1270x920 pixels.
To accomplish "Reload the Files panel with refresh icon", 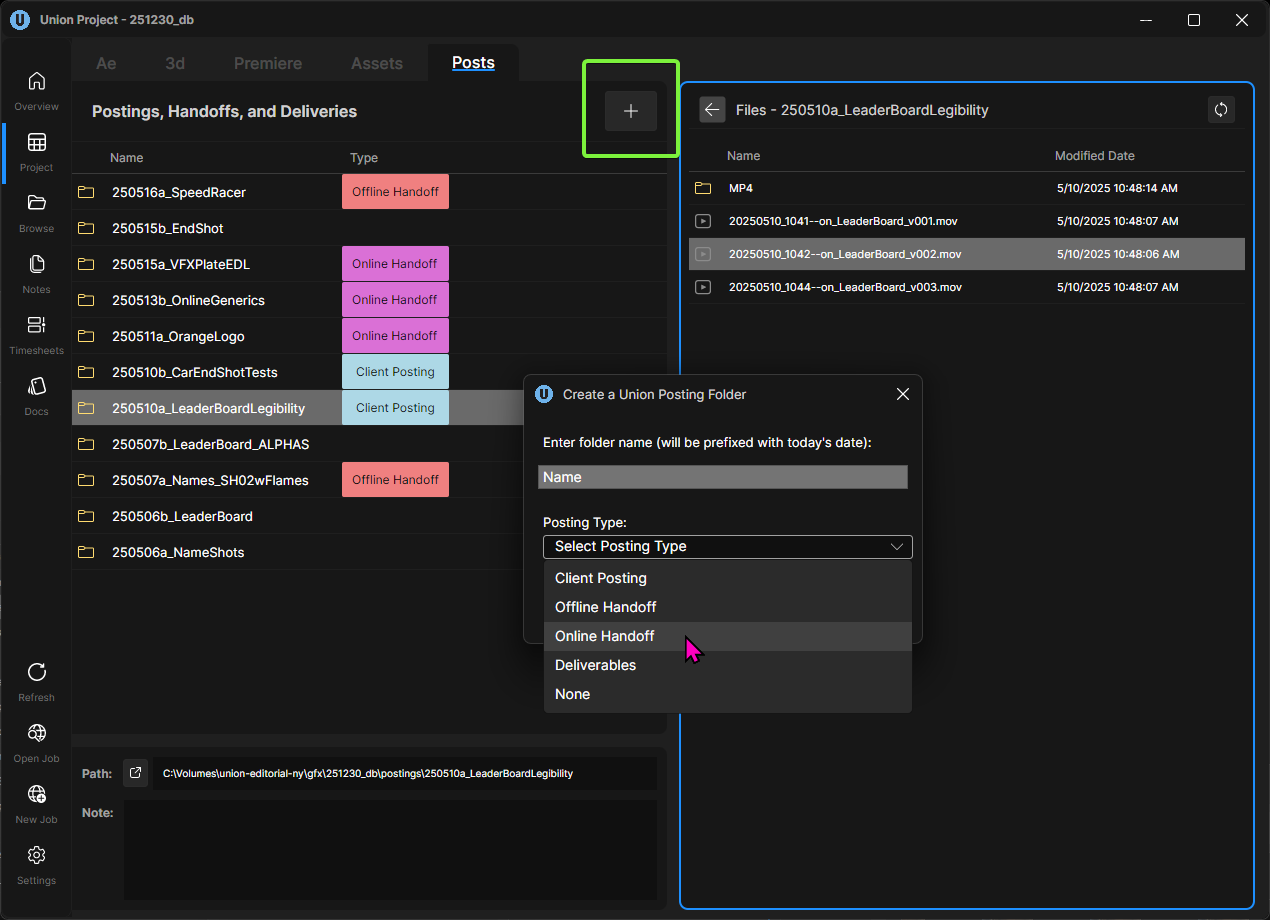I will coord(1221,110).
